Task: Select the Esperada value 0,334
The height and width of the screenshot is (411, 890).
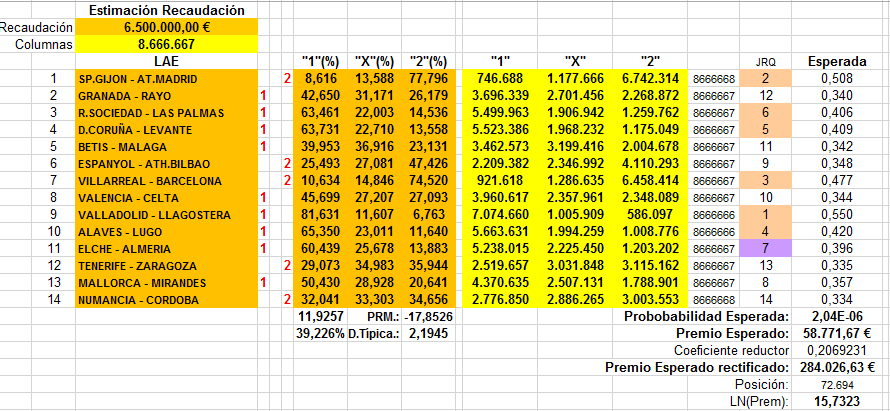Action: click(837, 300)
